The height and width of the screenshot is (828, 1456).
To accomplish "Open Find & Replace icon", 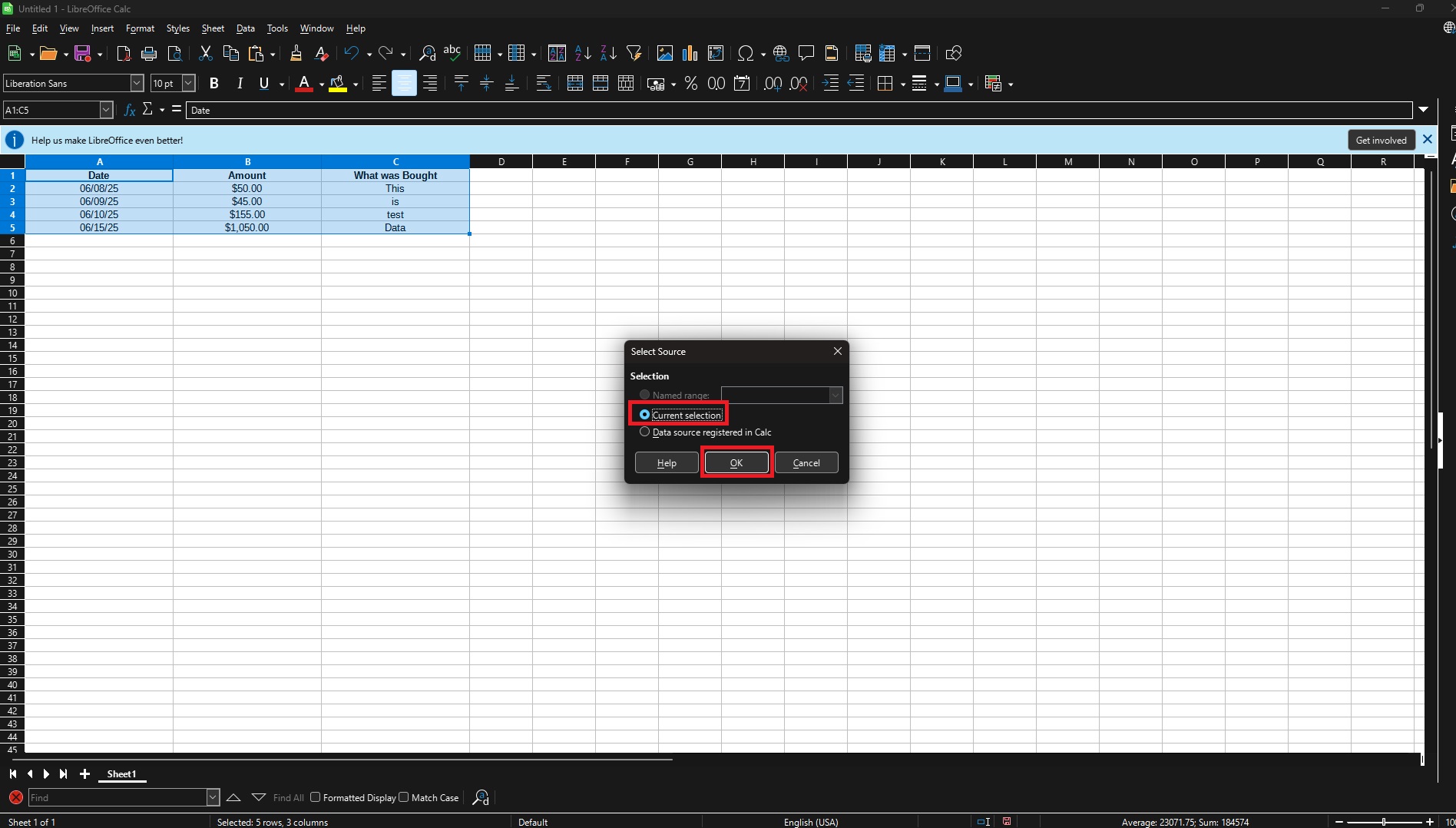I will (427, 53).
